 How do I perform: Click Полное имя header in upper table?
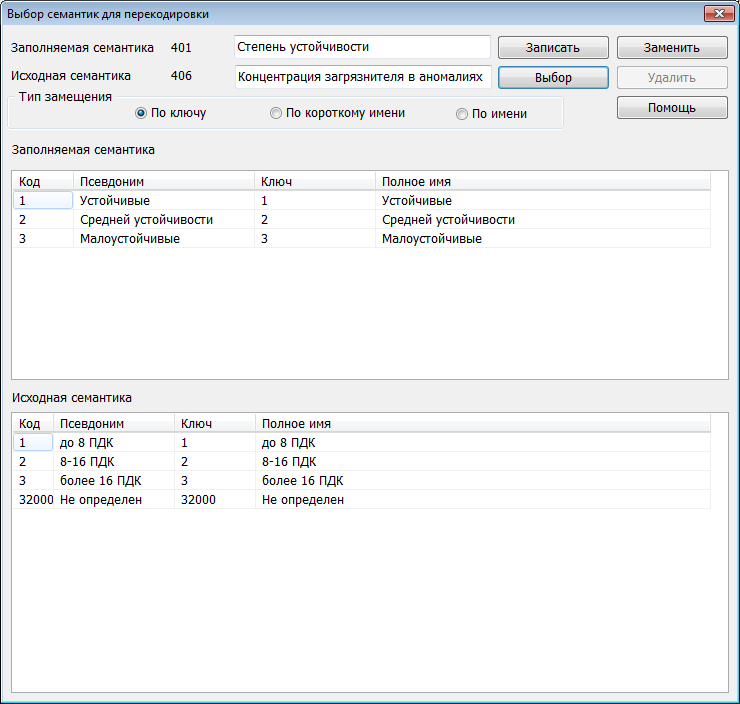click(543, 182)
